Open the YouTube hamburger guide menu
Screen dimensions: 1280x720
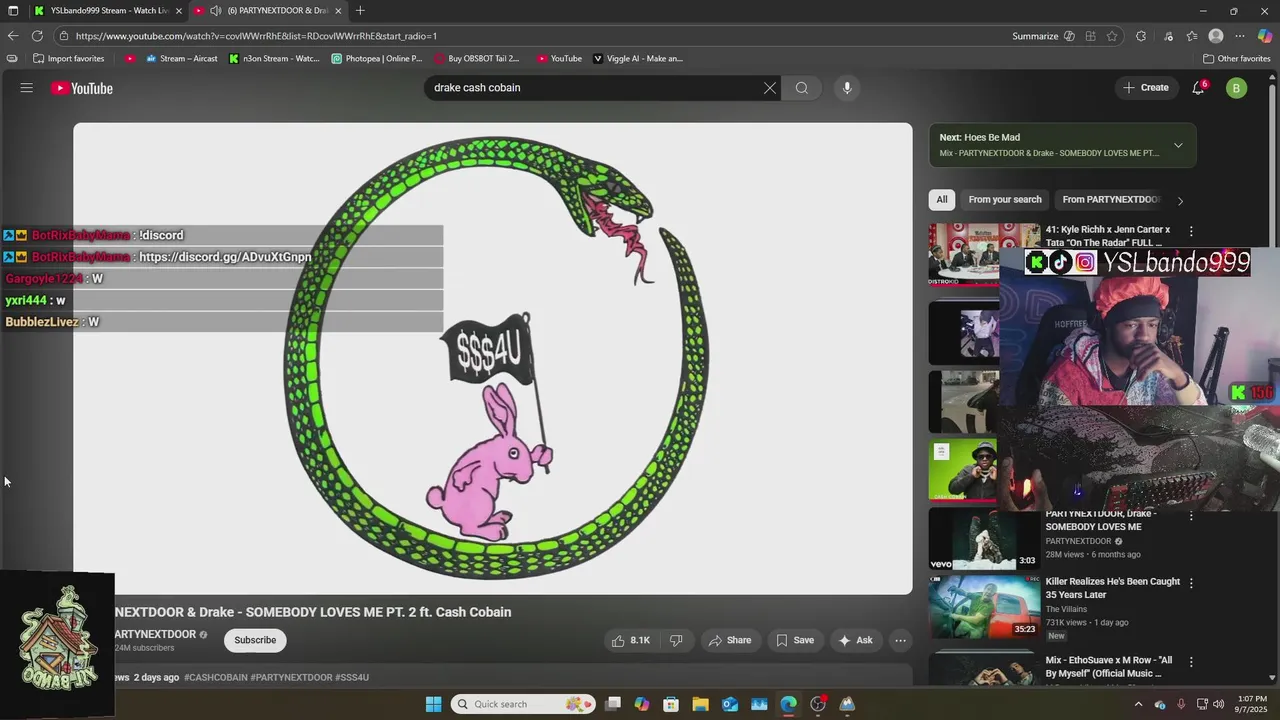27,88
